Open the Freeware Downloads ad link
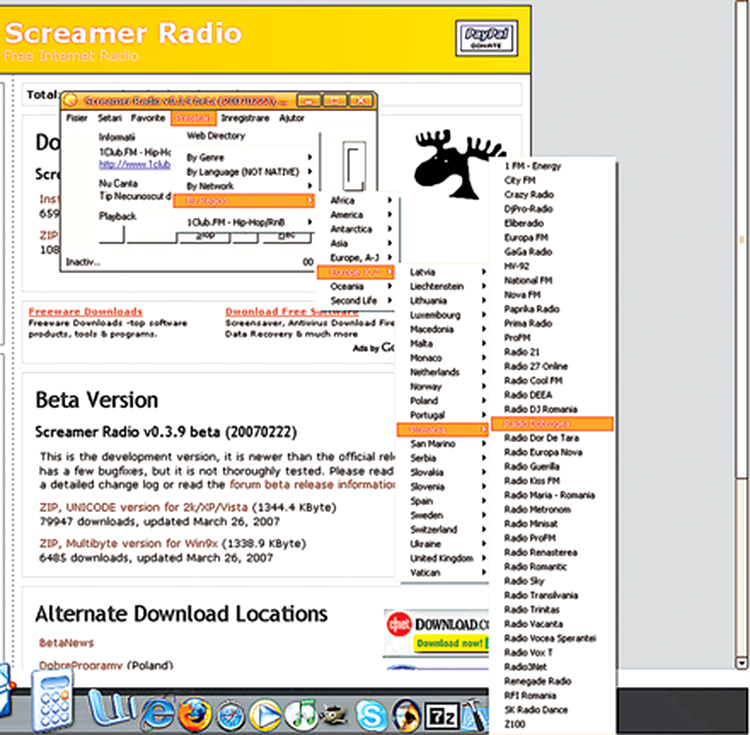This screenshot has height=735, width=750. coord(86,311)
